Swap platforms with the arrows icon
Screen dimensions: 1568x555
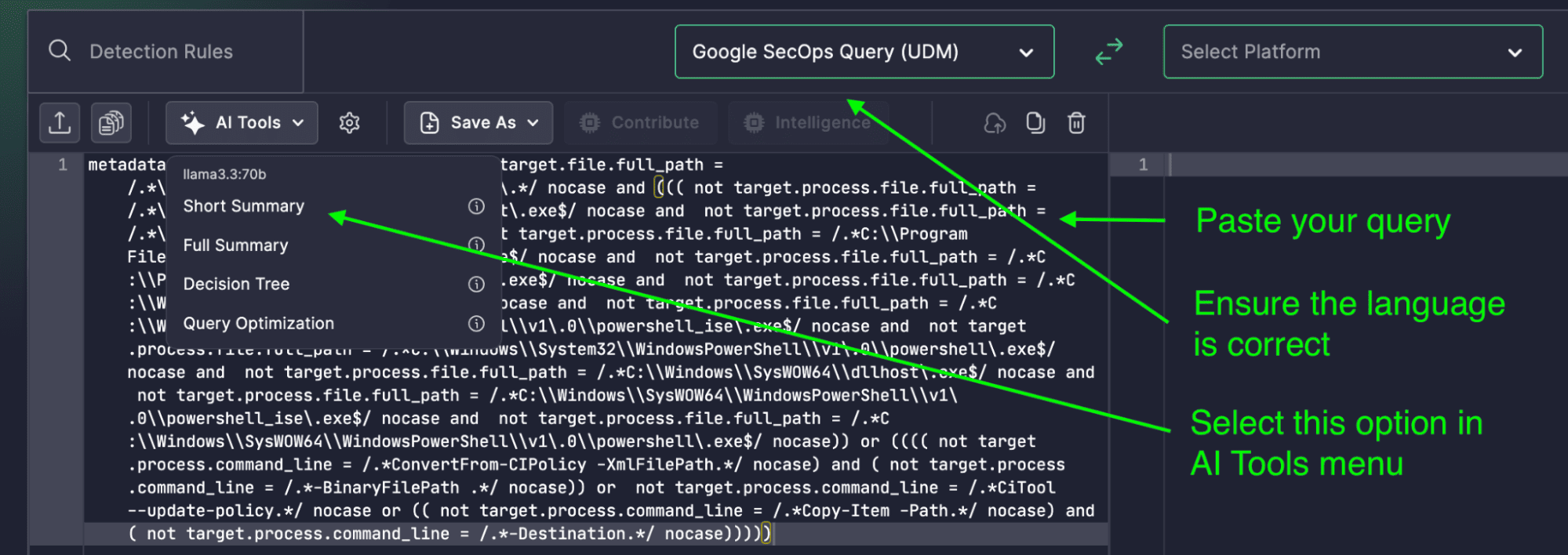(x=1108, y=52)
